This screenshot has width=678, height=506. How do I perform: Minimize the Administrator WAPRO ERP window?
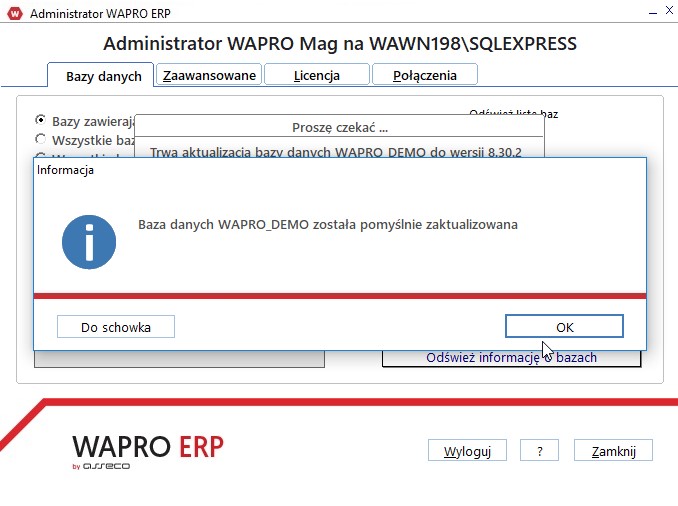click(653, 12)
